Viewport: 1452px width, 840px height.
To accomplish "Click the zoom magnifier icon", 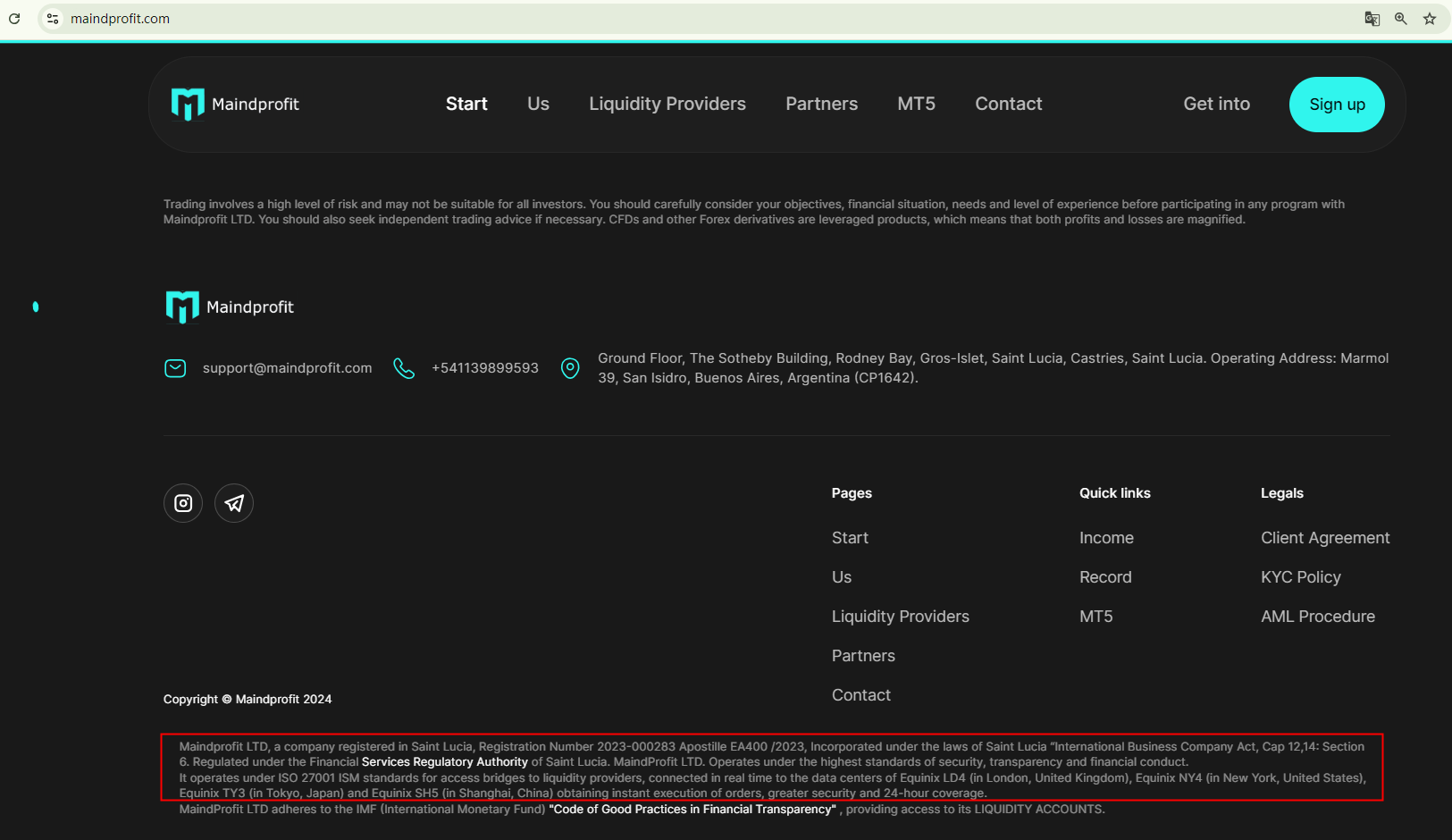I will [x=1401, y=19].
